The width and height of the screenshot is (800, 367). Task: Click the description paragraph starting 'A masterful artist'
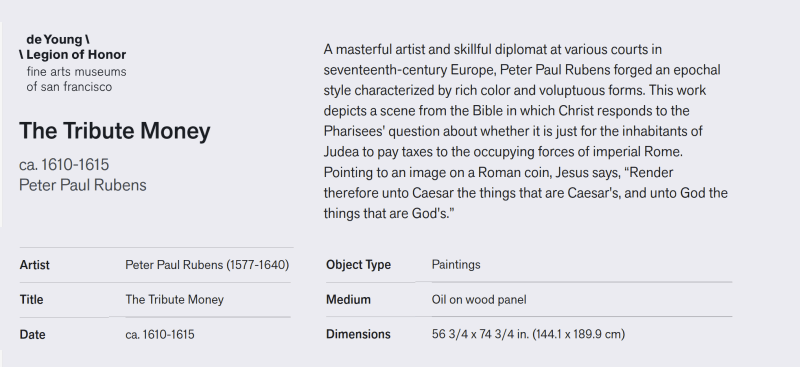point(526,131)
